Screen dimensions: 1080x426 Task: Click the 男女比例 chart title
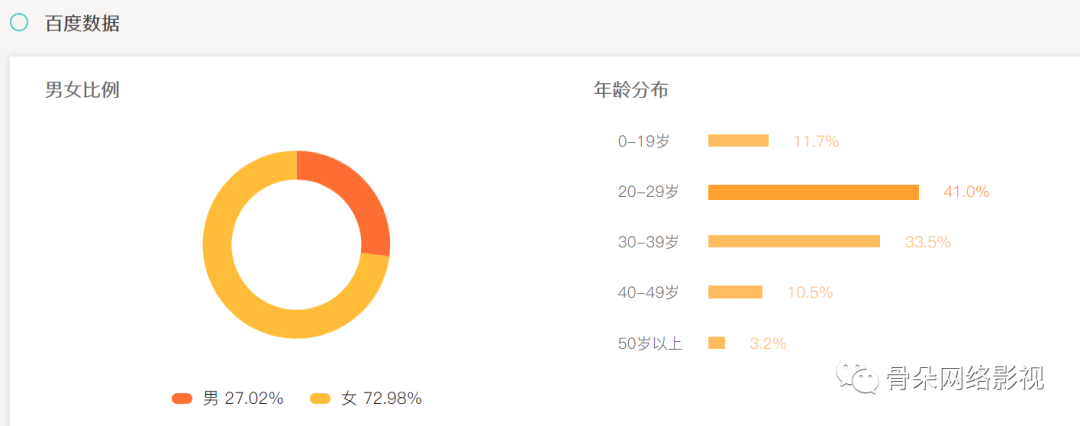(83, 90)
